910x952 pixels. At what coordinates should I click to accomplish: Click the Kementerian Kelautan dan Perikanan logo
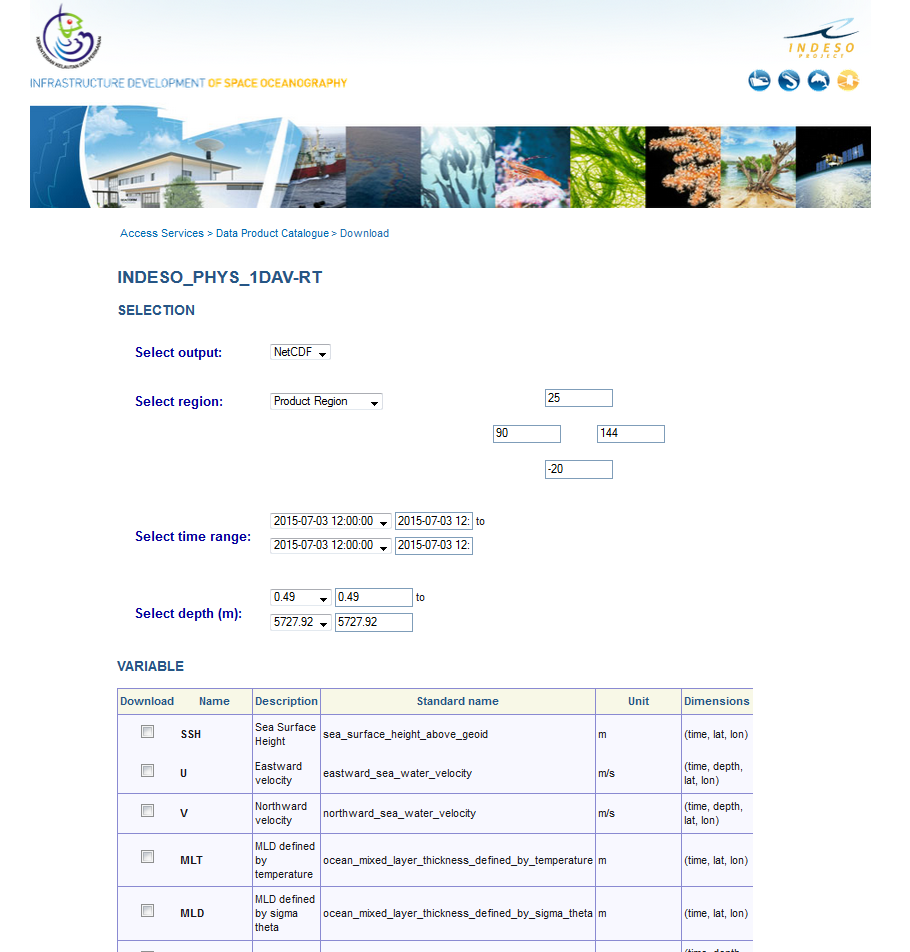(x=66, y=38)
